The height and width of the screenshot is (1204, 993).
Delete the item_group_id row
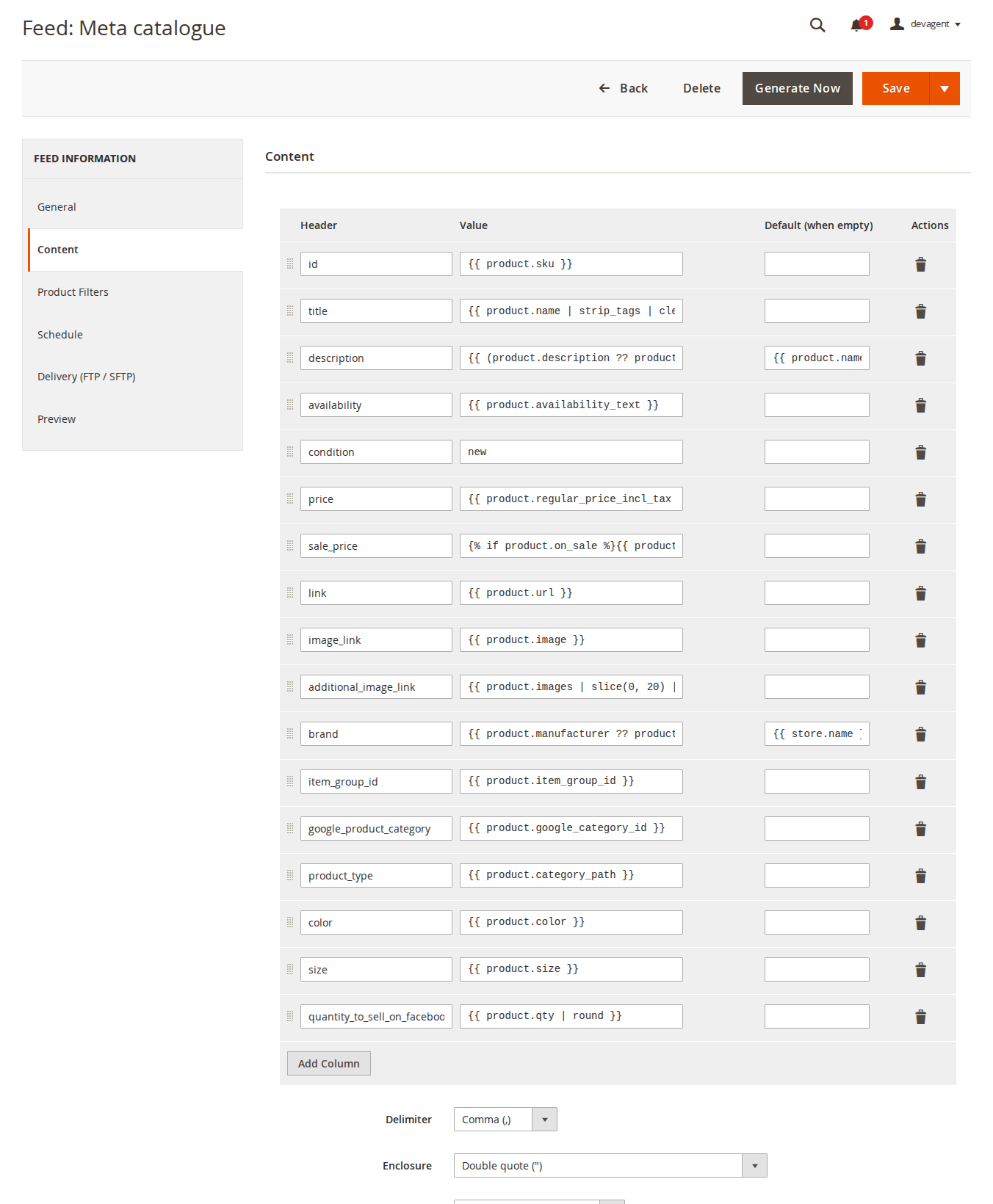pyautogui.click(x=920, y=782)
